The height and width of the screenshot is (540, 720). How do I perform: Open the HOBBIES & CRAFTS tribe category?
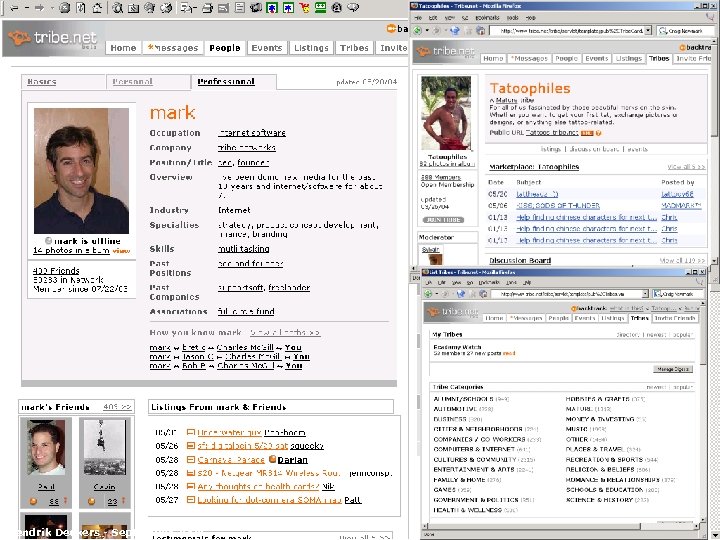(597, 399)
